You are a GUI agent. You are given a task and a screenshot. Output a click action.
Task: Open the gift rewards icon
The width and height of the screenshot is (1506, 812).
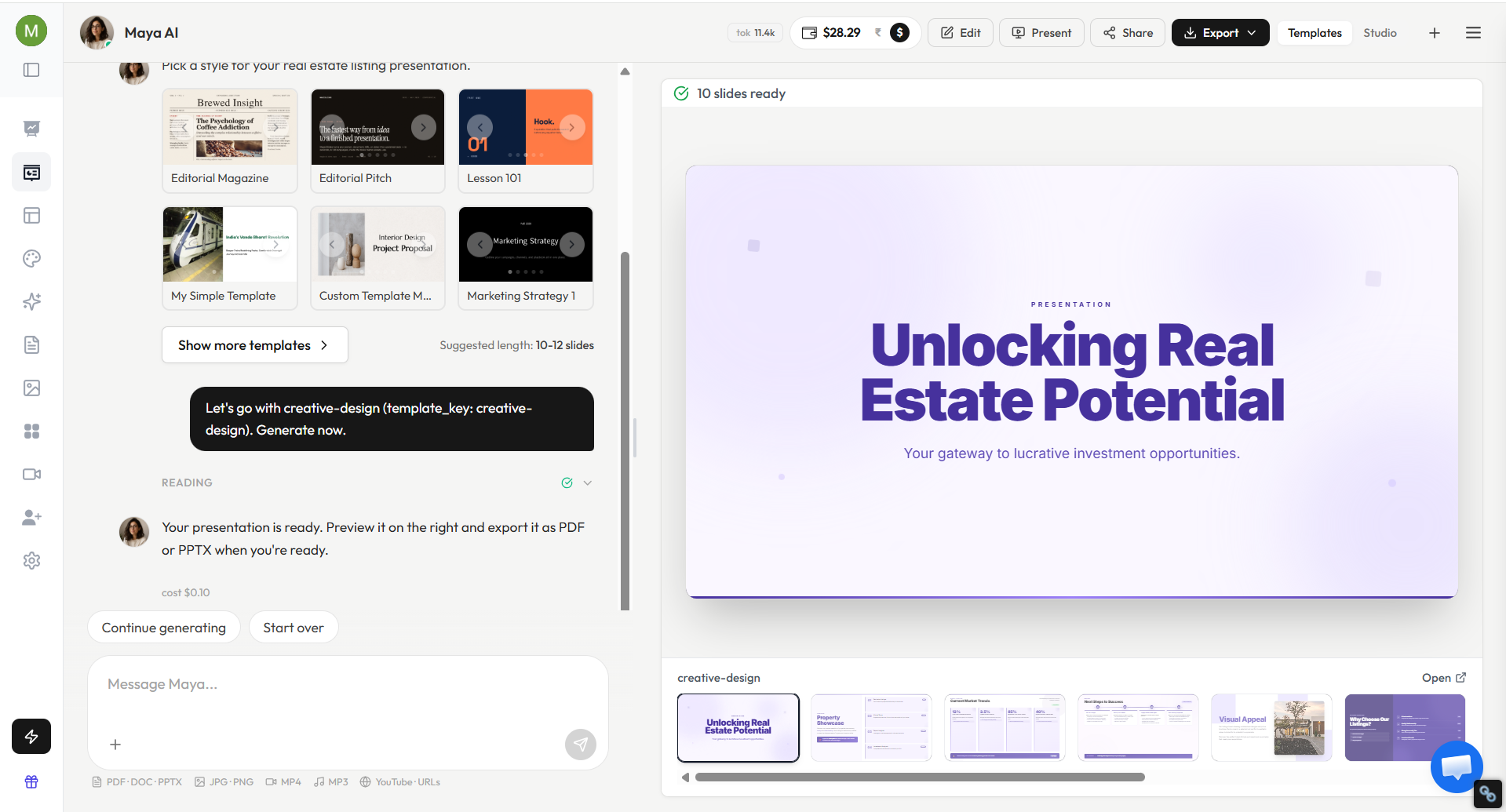point(31,782)
